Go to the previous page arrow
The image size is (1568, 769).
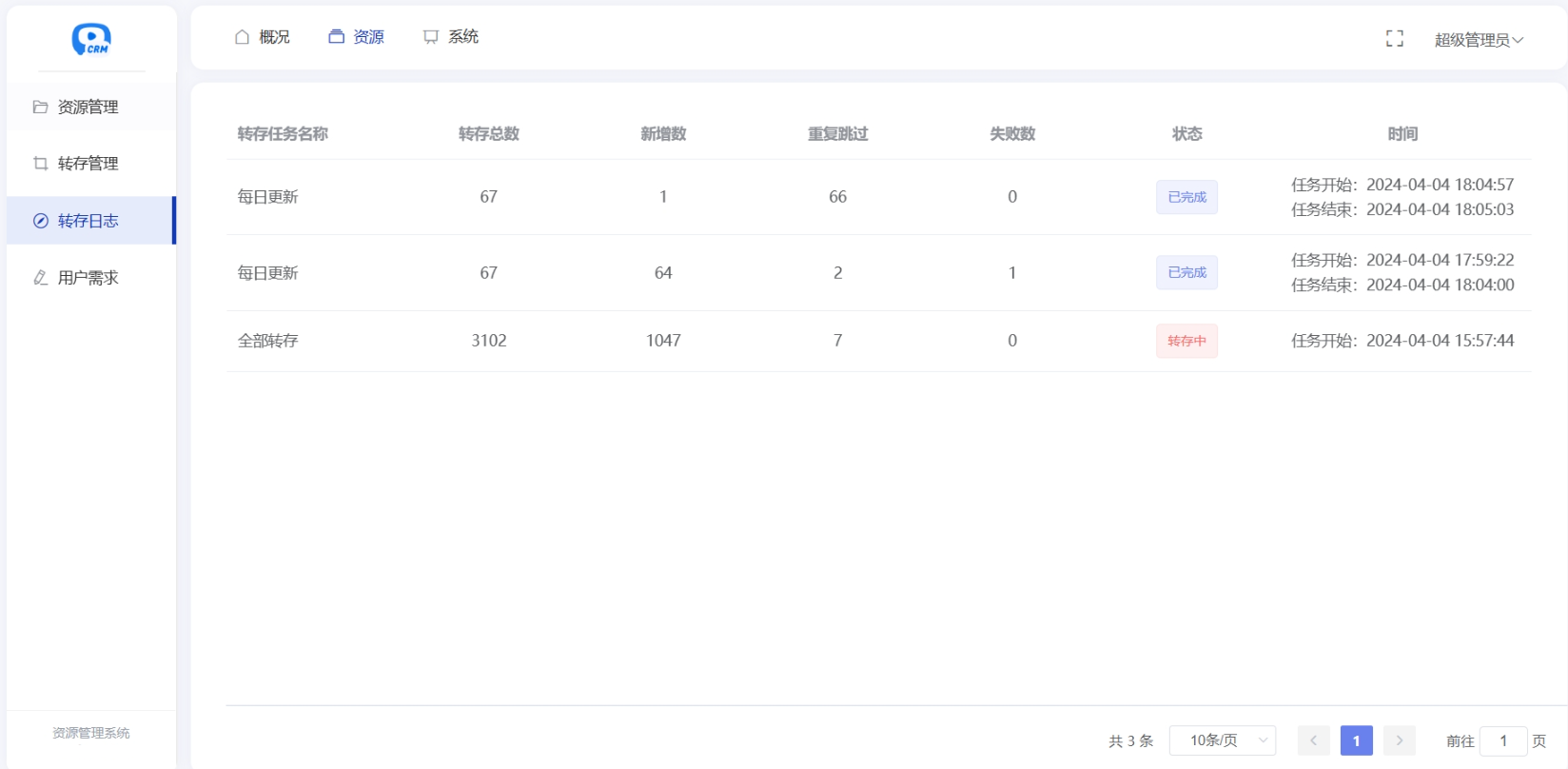[x=1313, y=740]
